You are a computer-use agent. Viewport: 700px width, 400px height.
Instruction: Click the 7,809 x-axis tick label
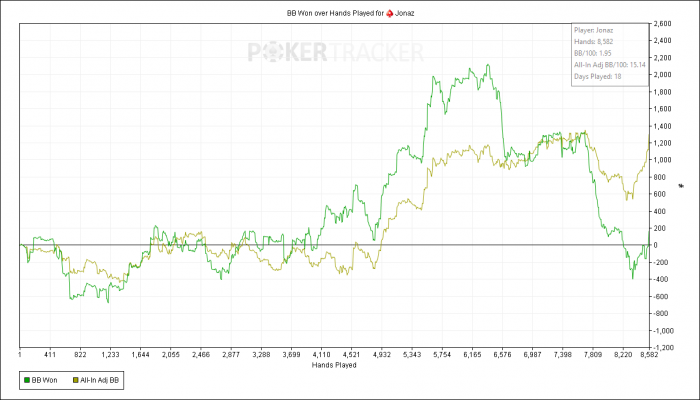[x=592, y=355]
